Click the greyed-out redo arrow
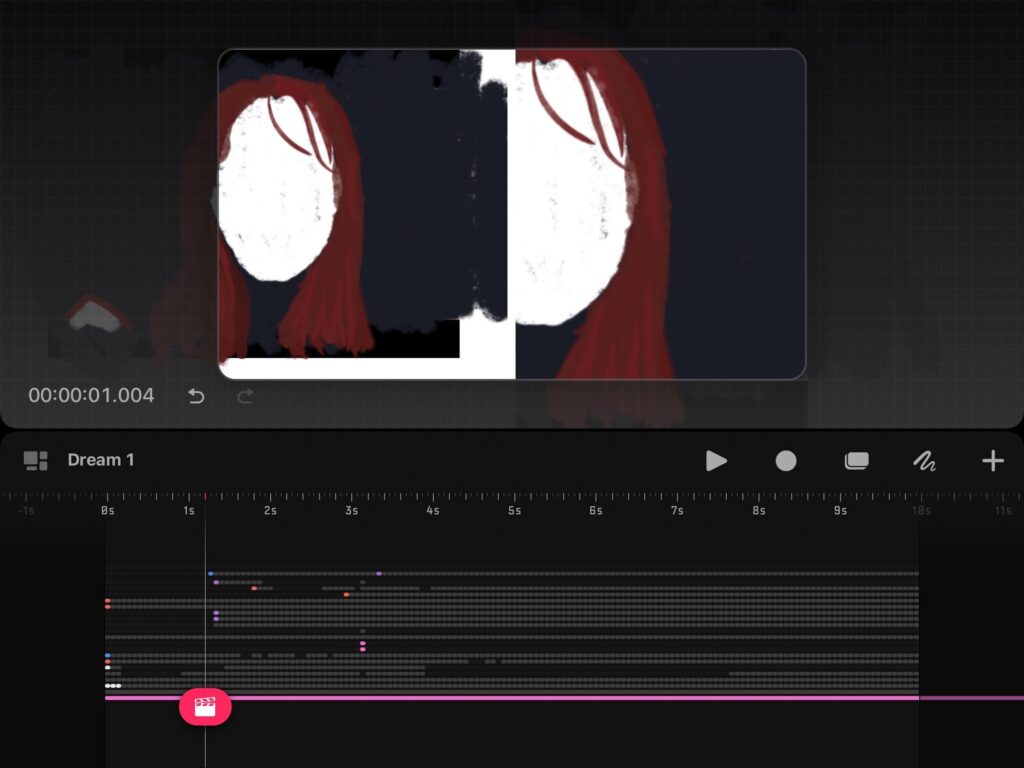The image size is (1024, 768). click(245, 396)
